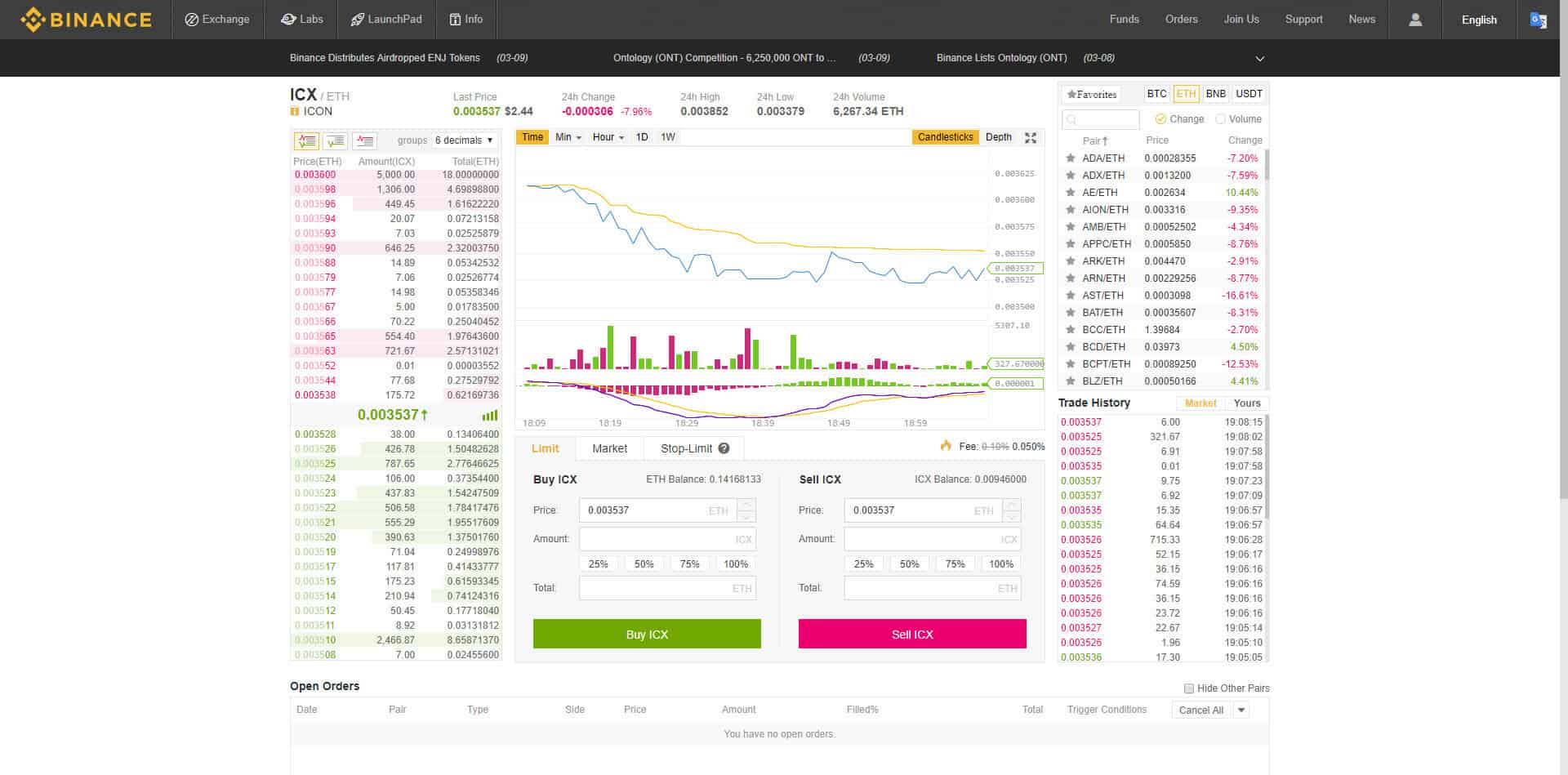This screenshot has width=1568, height=775.
Task: Toggle fullscreen chart icon
Action: pyautogui.click(x=1031, y=138)
